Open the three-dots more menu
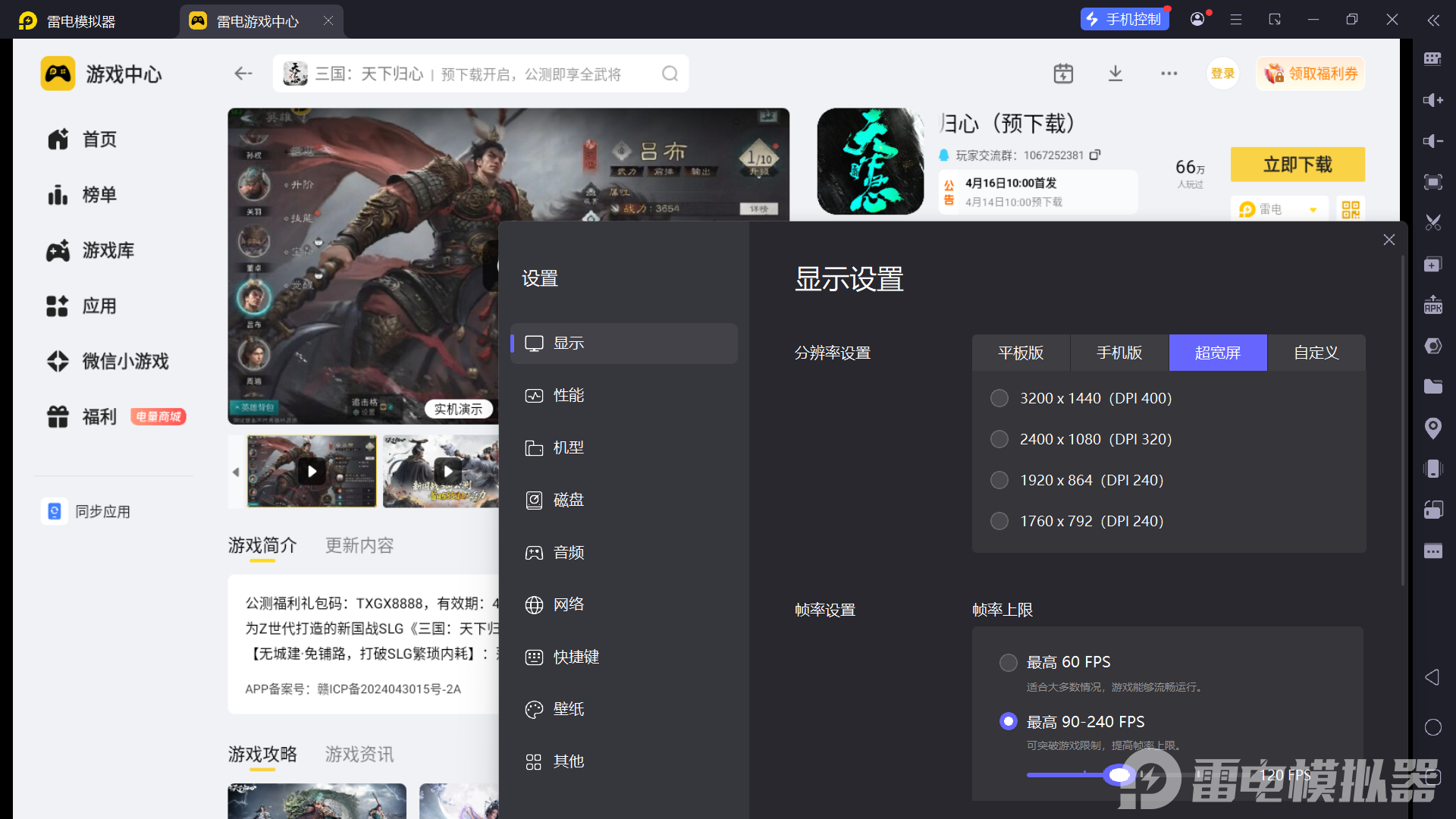 (1169, 74)
